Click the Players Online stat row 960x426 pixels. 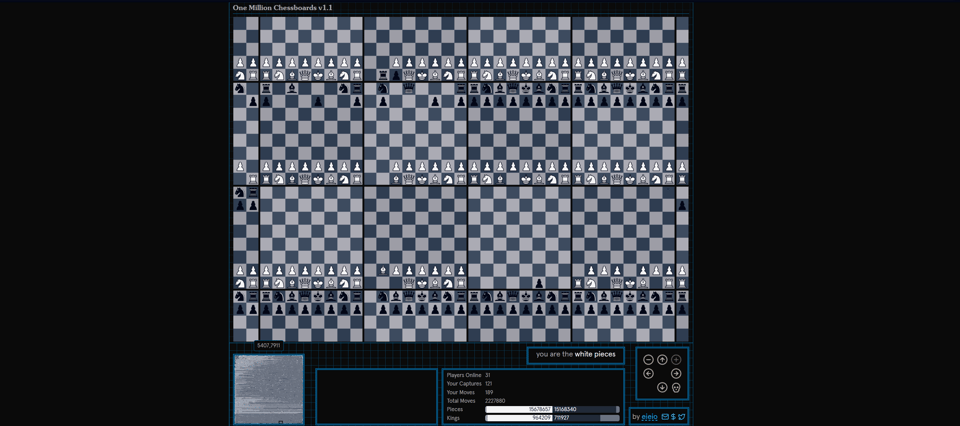pyautogui.click(x=468, y=375)
